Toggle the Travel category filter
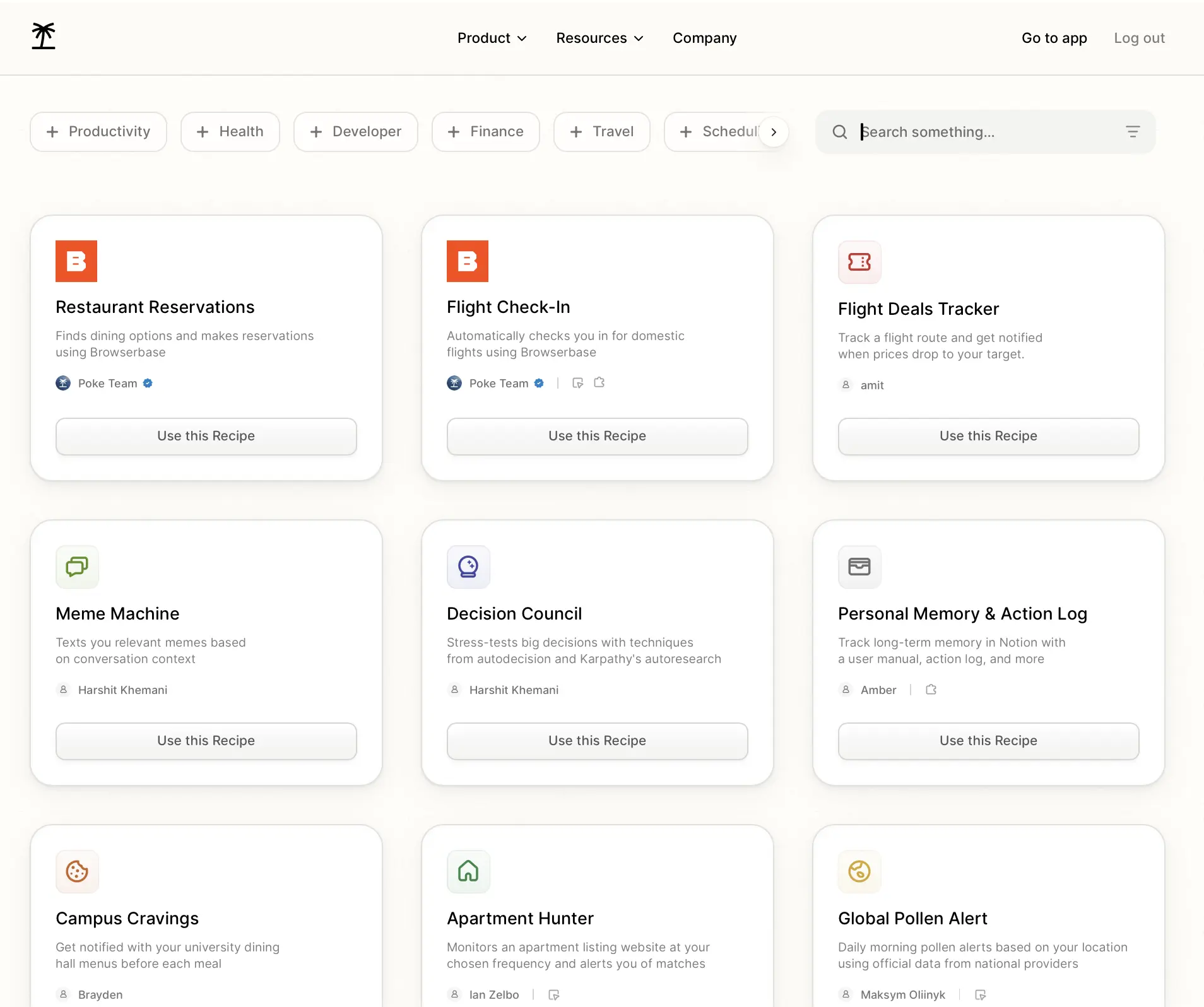The image size is (1204, 1007). tap(602, 132)
